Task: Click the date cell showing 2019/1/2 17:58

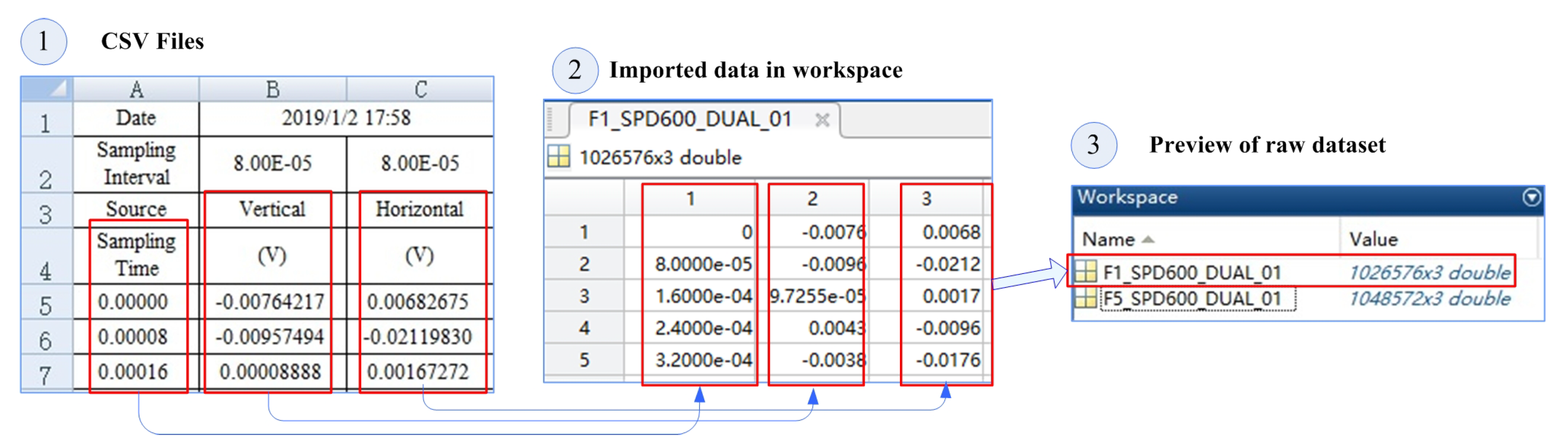Action: tap(346, 118)
